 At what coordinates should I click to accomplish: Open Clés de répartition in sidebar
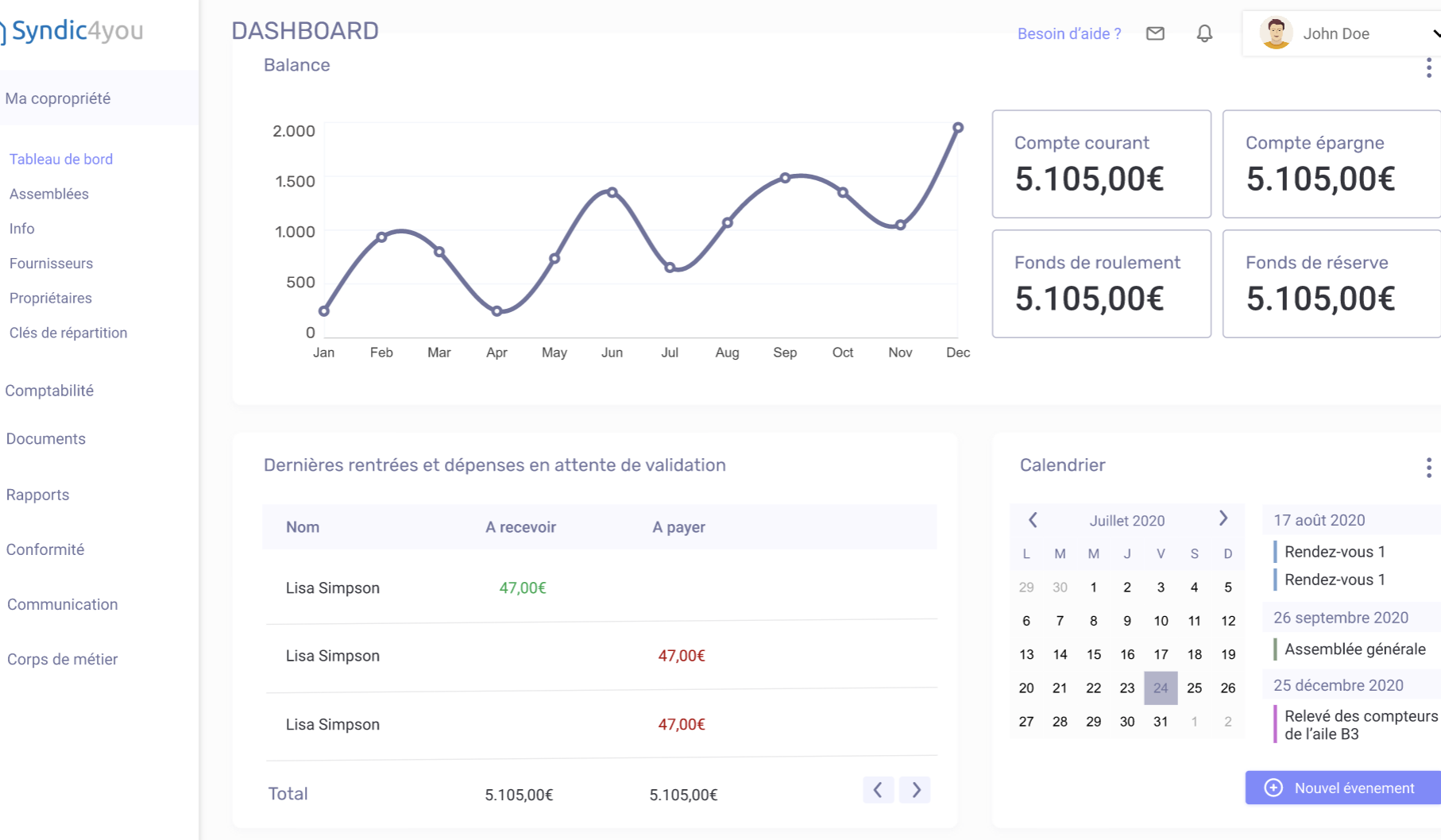[68, 333]
